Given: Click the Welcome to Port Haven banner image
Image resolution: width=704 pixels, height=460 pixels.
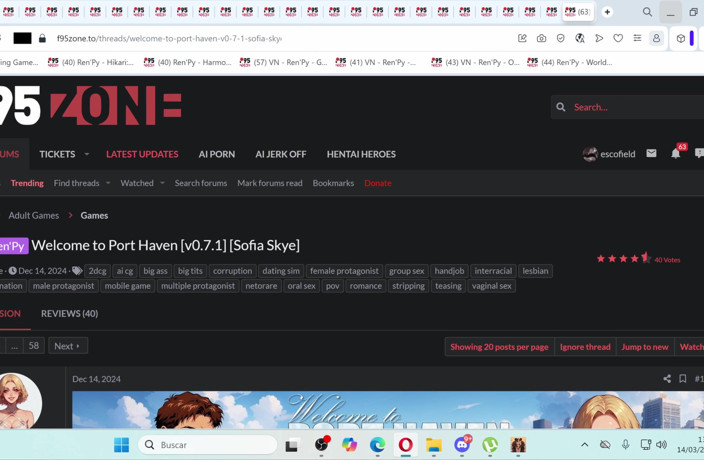Looking at the screenshot, I should pyautogui.click(x=388, y=410).
